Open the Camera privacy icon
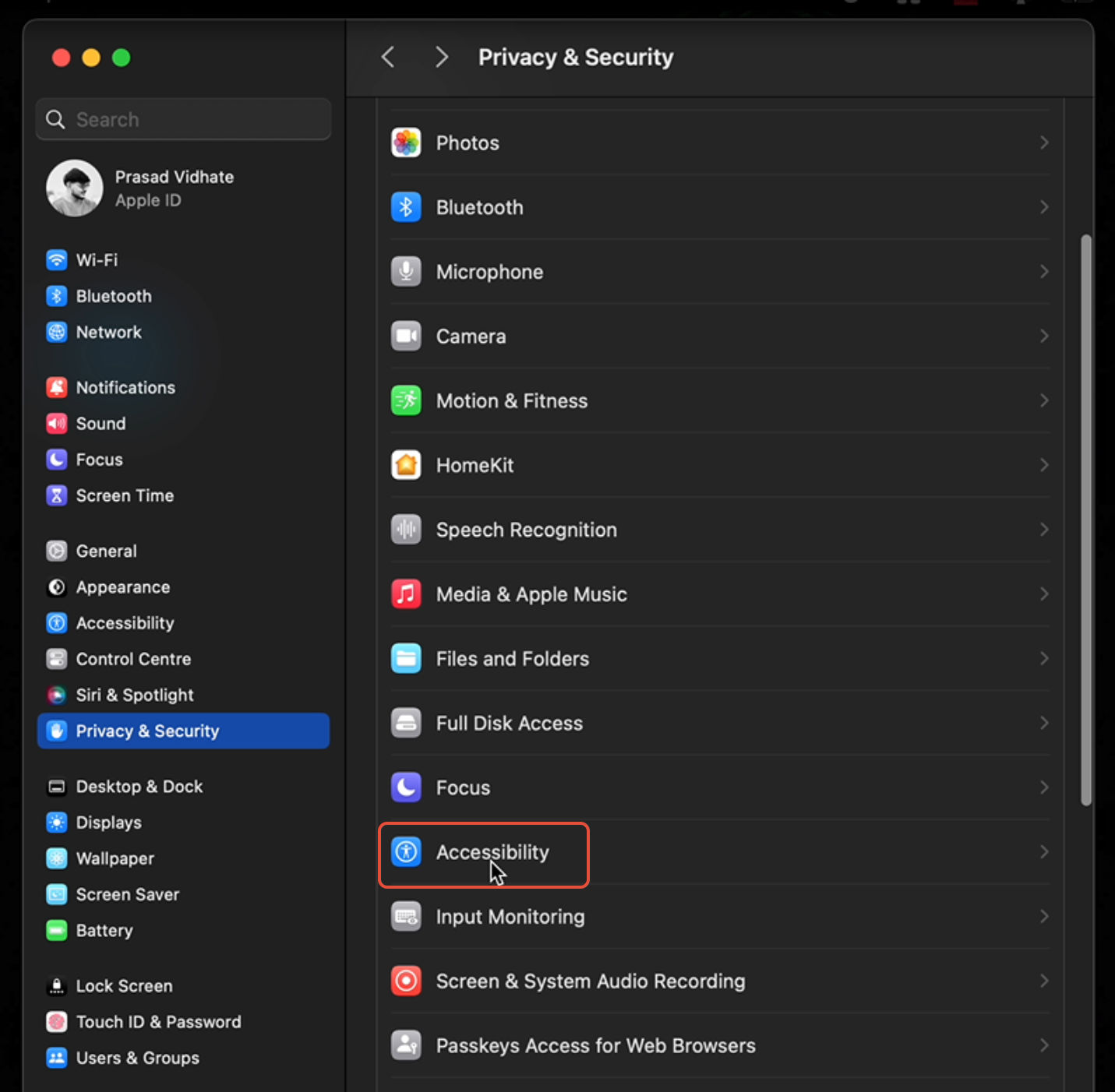Screen dimensions: 1115x1092 pos(406,336)
